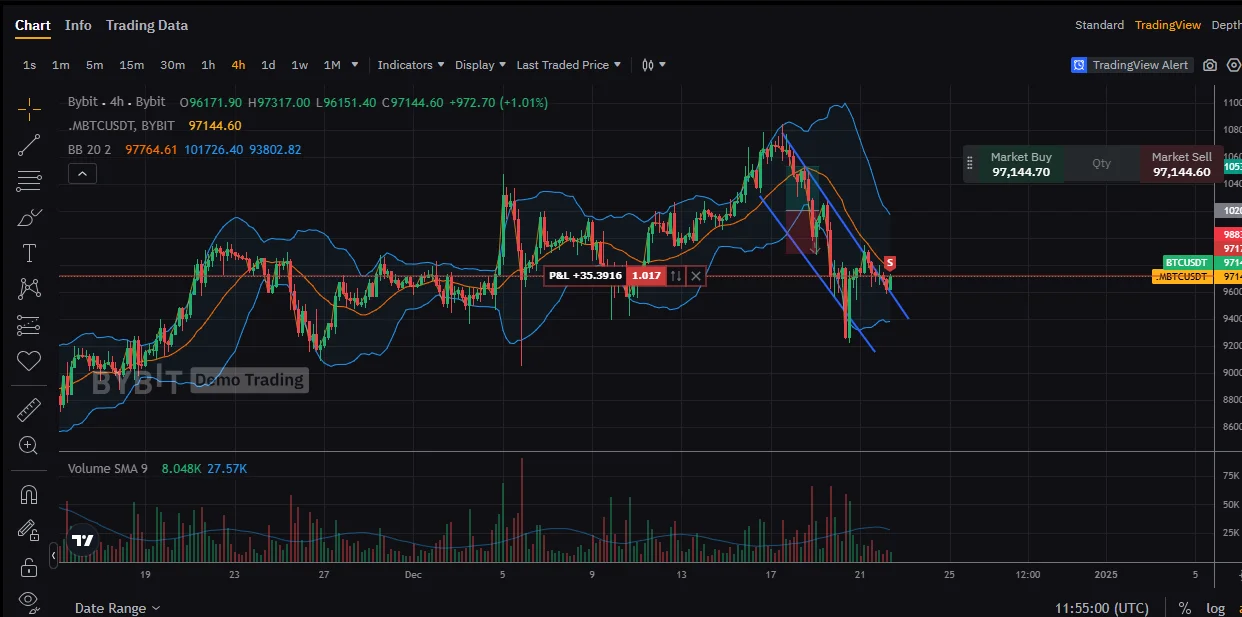This screenshot has height=617, width=1242.
Task: Toggle stay in drawing mode pencil-lock
Action: coord(29,530)
